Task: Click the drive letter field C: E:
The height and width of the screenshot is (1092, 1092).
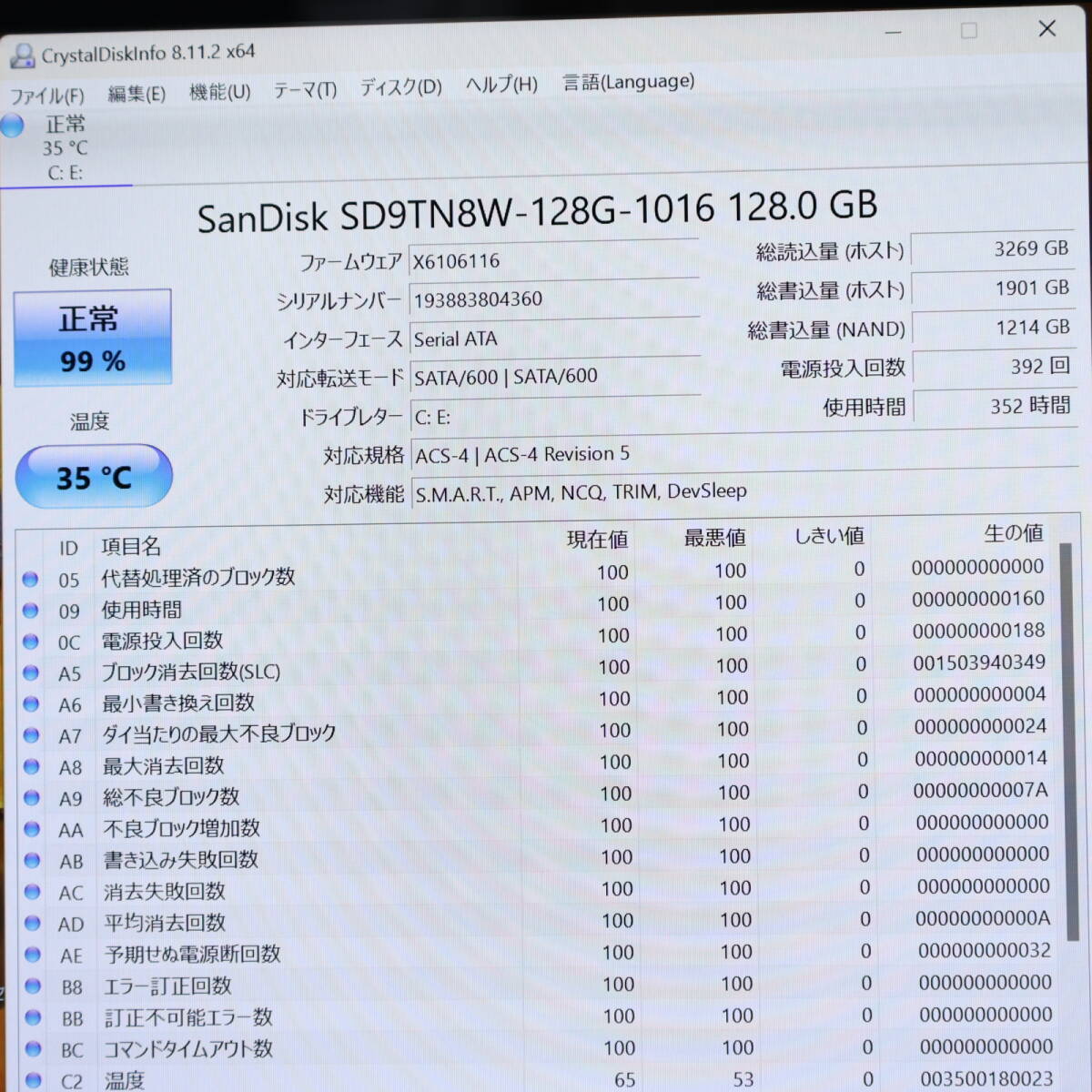Action: click(556, 415)
